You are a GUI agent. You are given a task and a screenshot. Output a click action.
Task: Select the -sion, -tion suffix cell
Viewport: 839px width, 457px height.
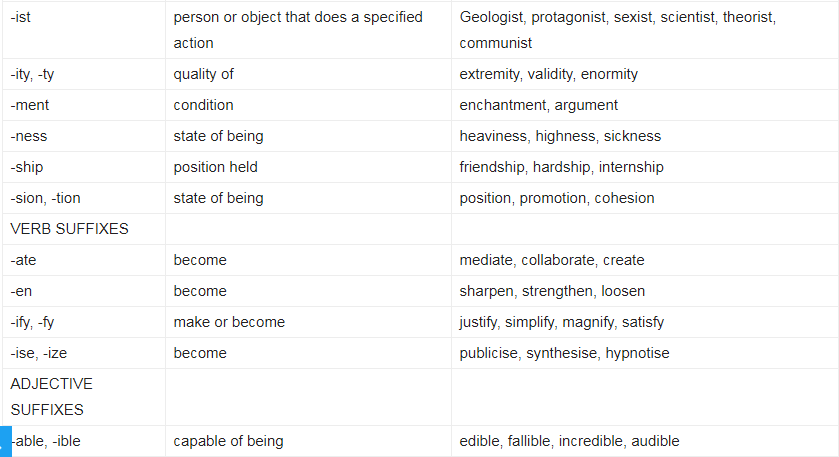coord(84,198)
